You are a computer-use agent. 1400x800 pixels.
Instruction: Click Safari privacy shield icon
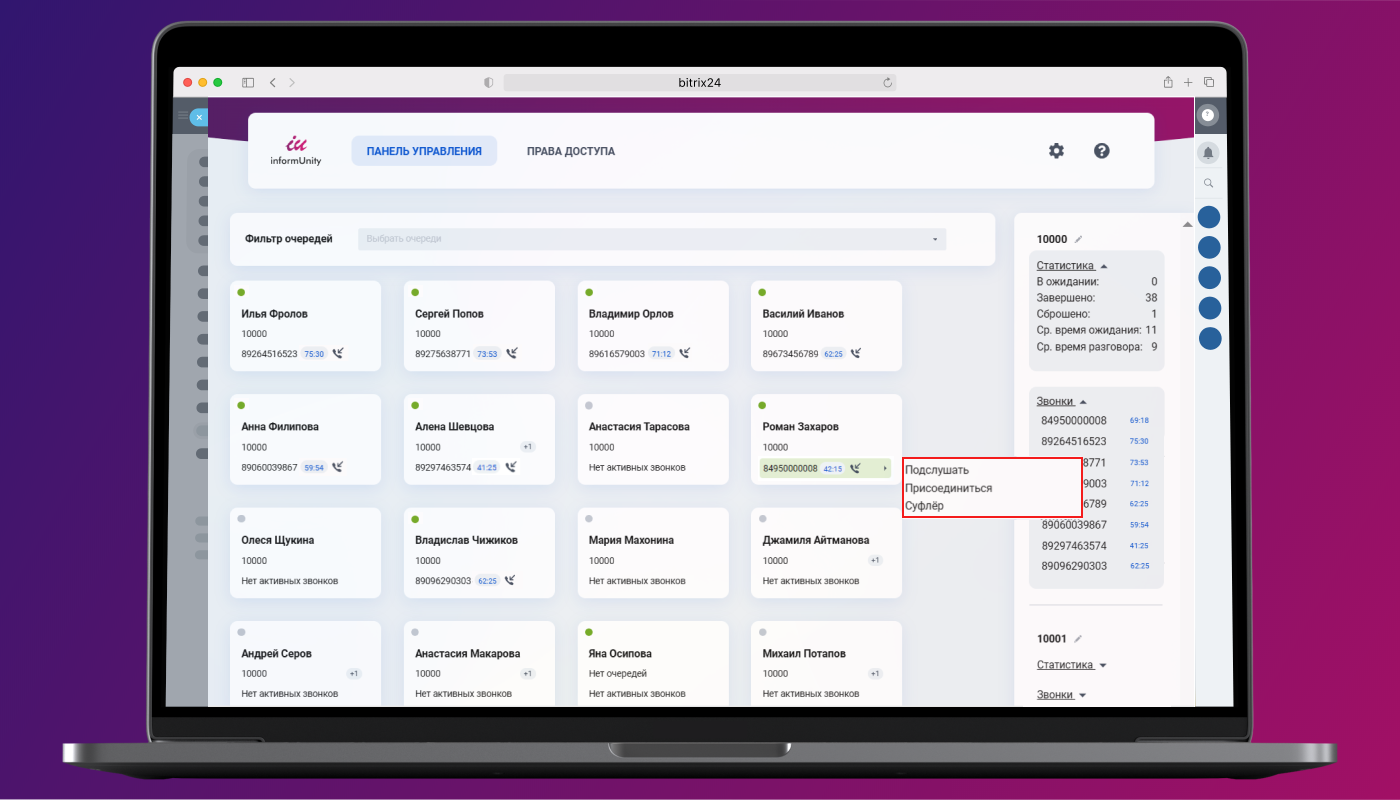pyautogui.click(x=489, y=83)
